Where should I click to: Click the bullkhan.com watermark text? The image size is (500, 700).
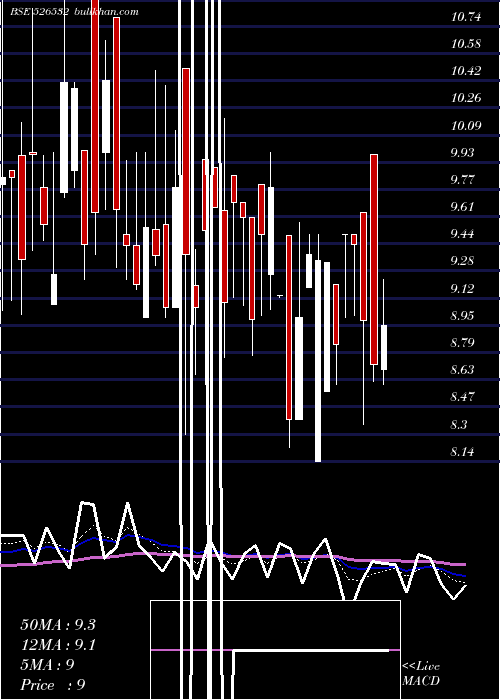pos(105,12)
